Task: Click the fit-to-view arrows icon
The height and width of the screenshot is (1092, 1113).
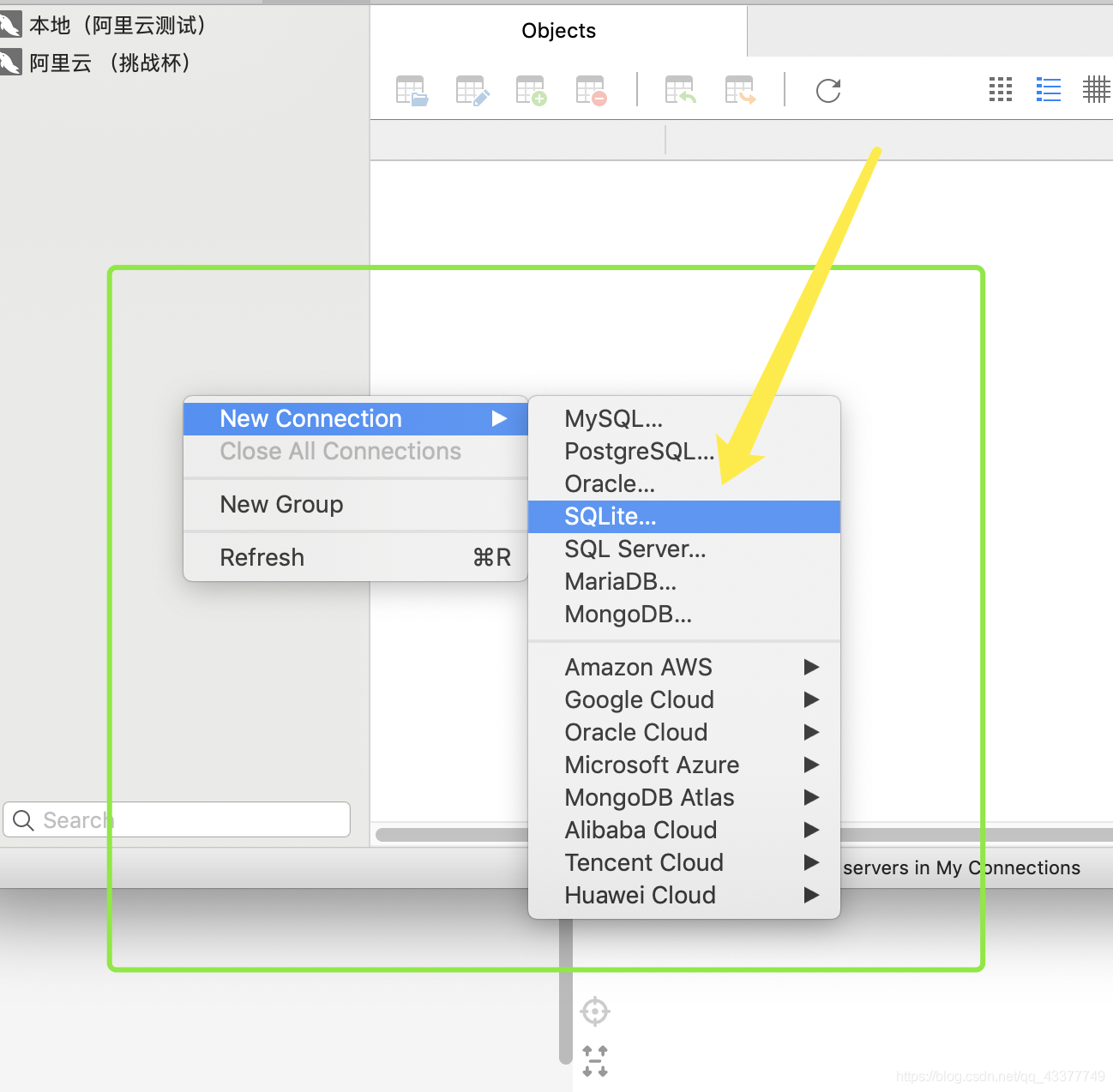Action: pyautogui.click(x=595, y=1061)
